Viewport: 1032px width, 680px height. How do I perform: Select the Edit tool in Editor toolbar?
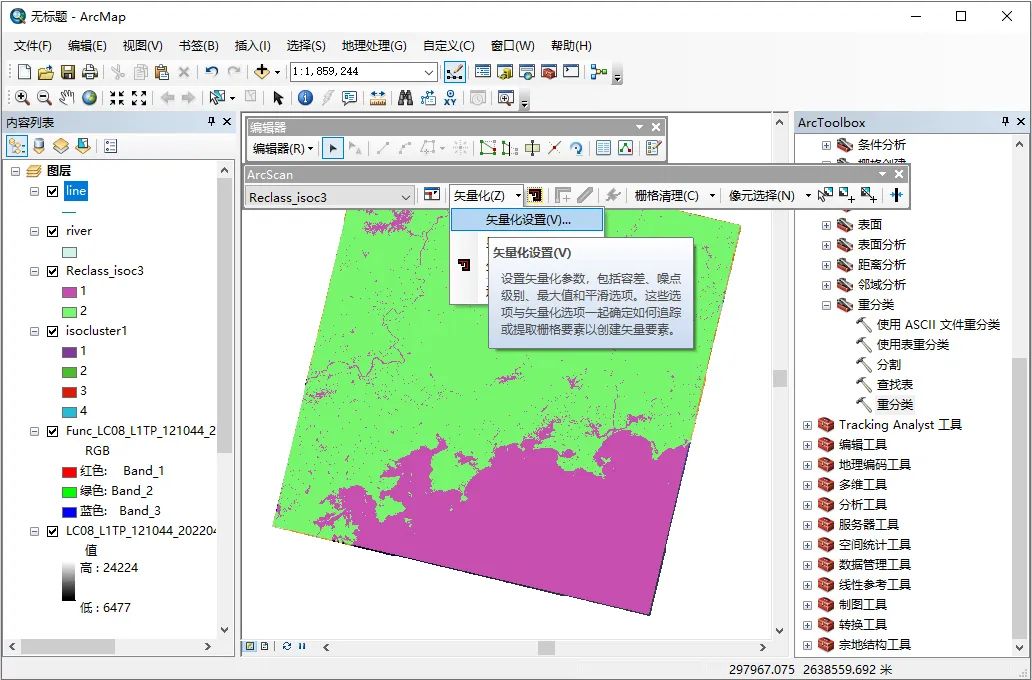coord(333,148)
